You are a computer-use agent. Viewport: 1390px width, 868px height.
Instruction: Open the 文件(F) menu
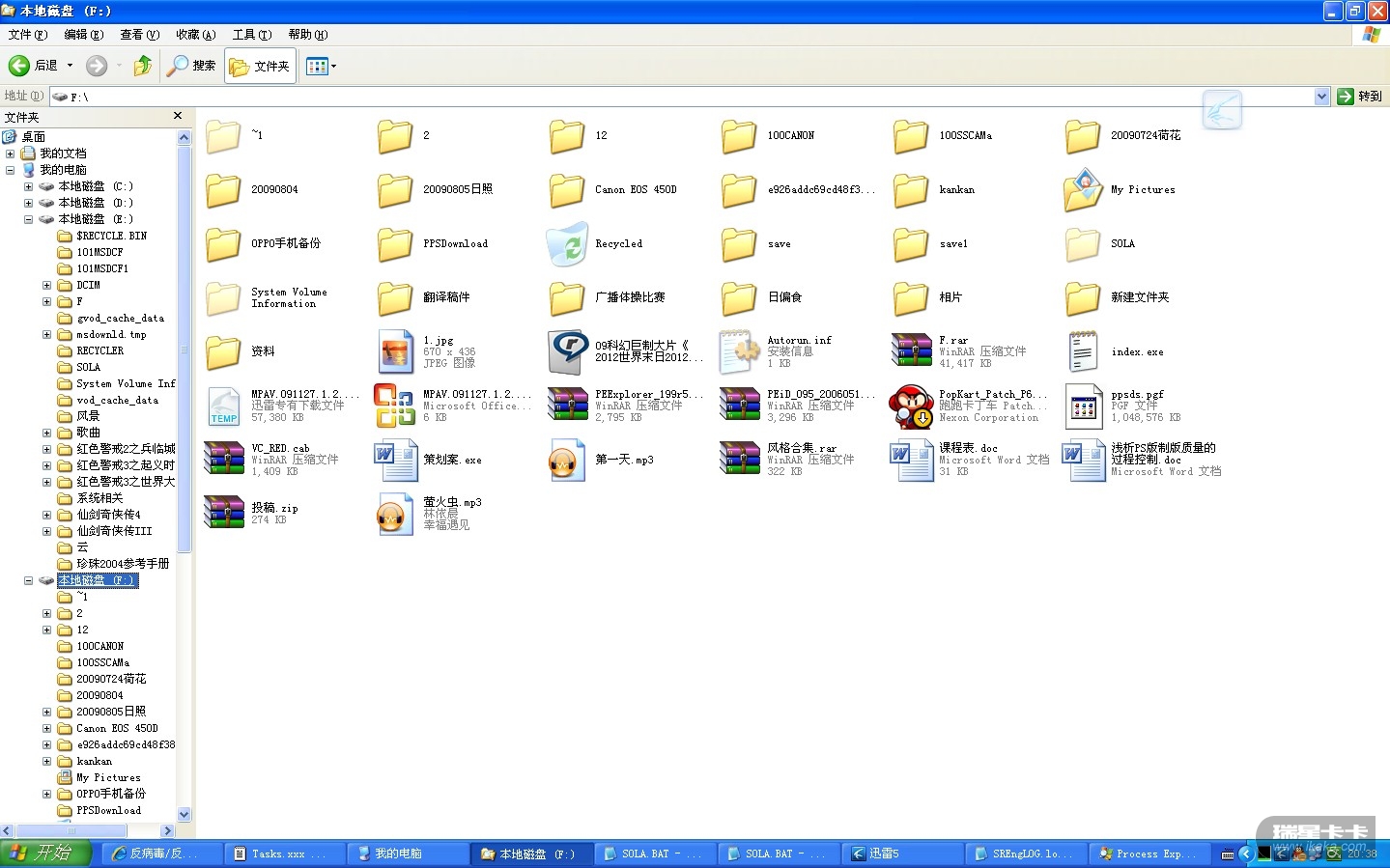(27, 35)
